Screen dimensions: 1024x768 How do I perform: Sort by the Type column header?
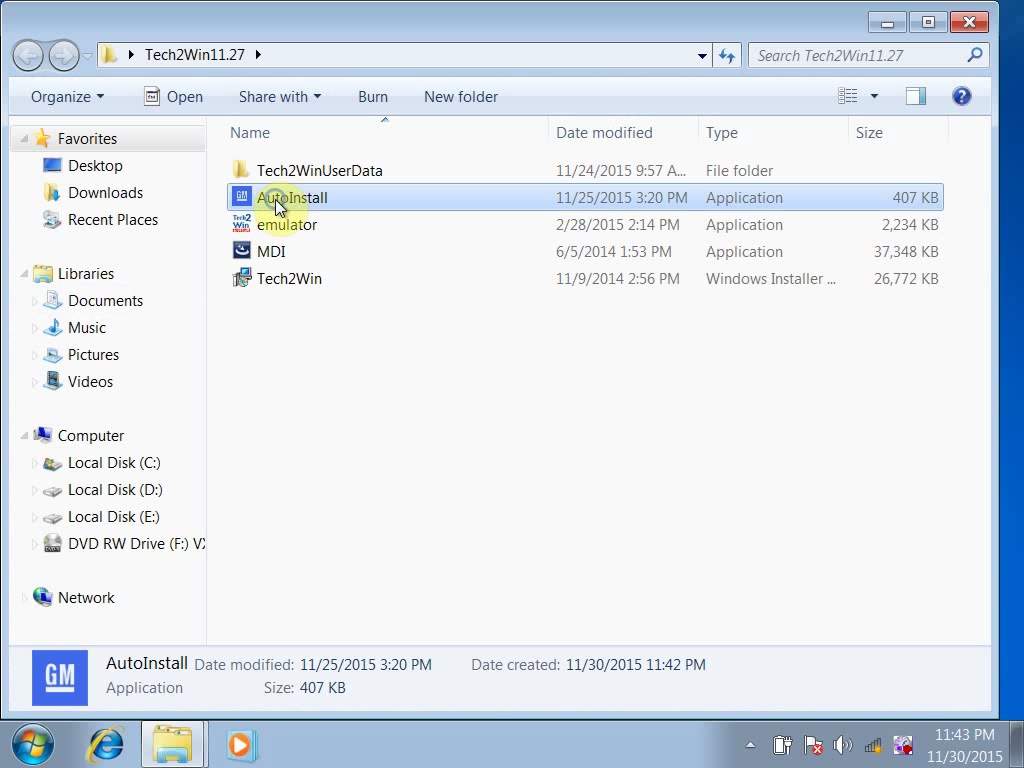(x=773, y=133)
